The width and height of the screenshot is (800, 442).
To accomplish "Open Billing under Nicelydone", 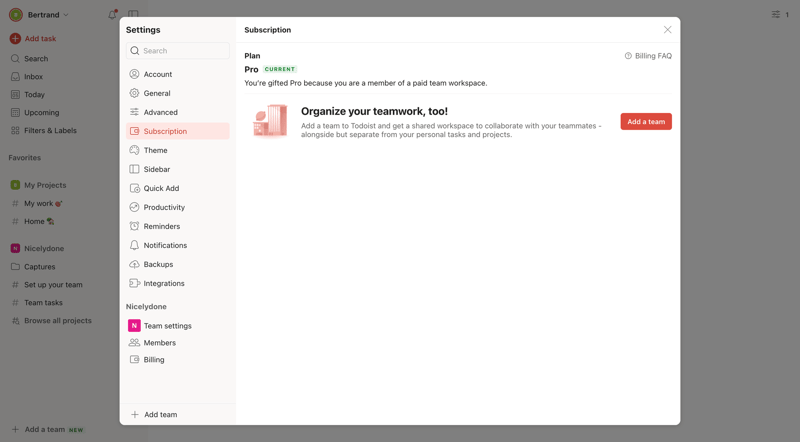I will click(x=178, y=359).
